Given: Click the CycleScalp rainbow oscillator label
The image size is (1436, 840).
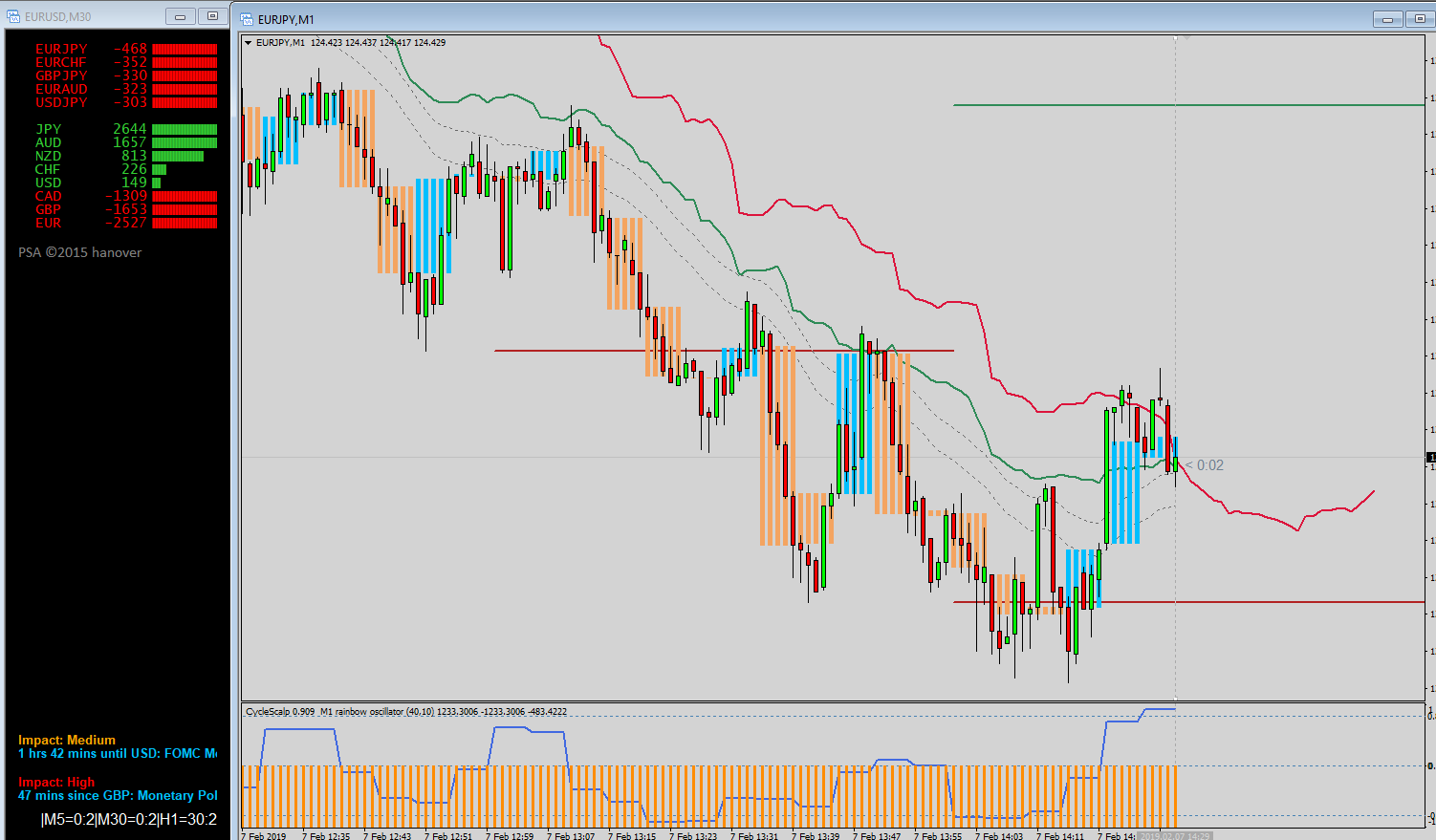Looking at the screenshot, I should [405, 712].
